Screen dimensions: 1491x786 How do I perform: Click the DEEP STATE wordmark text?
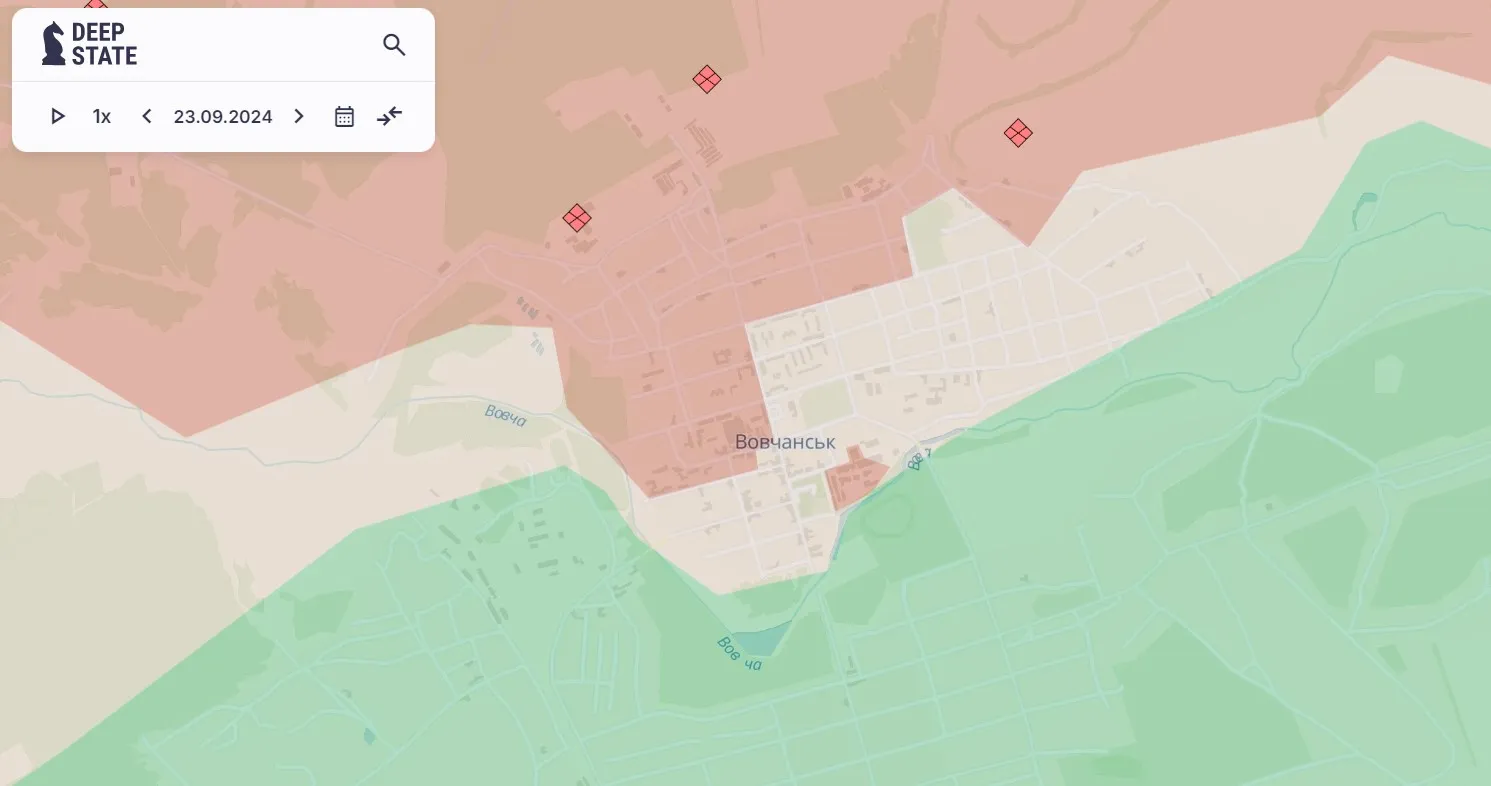[x=104, y=44]
